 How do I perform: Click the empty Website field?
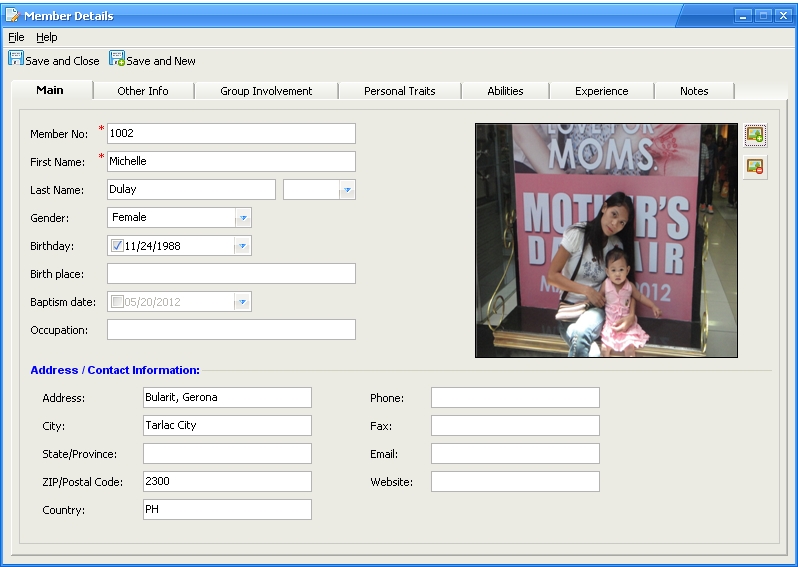pos(515,481)
